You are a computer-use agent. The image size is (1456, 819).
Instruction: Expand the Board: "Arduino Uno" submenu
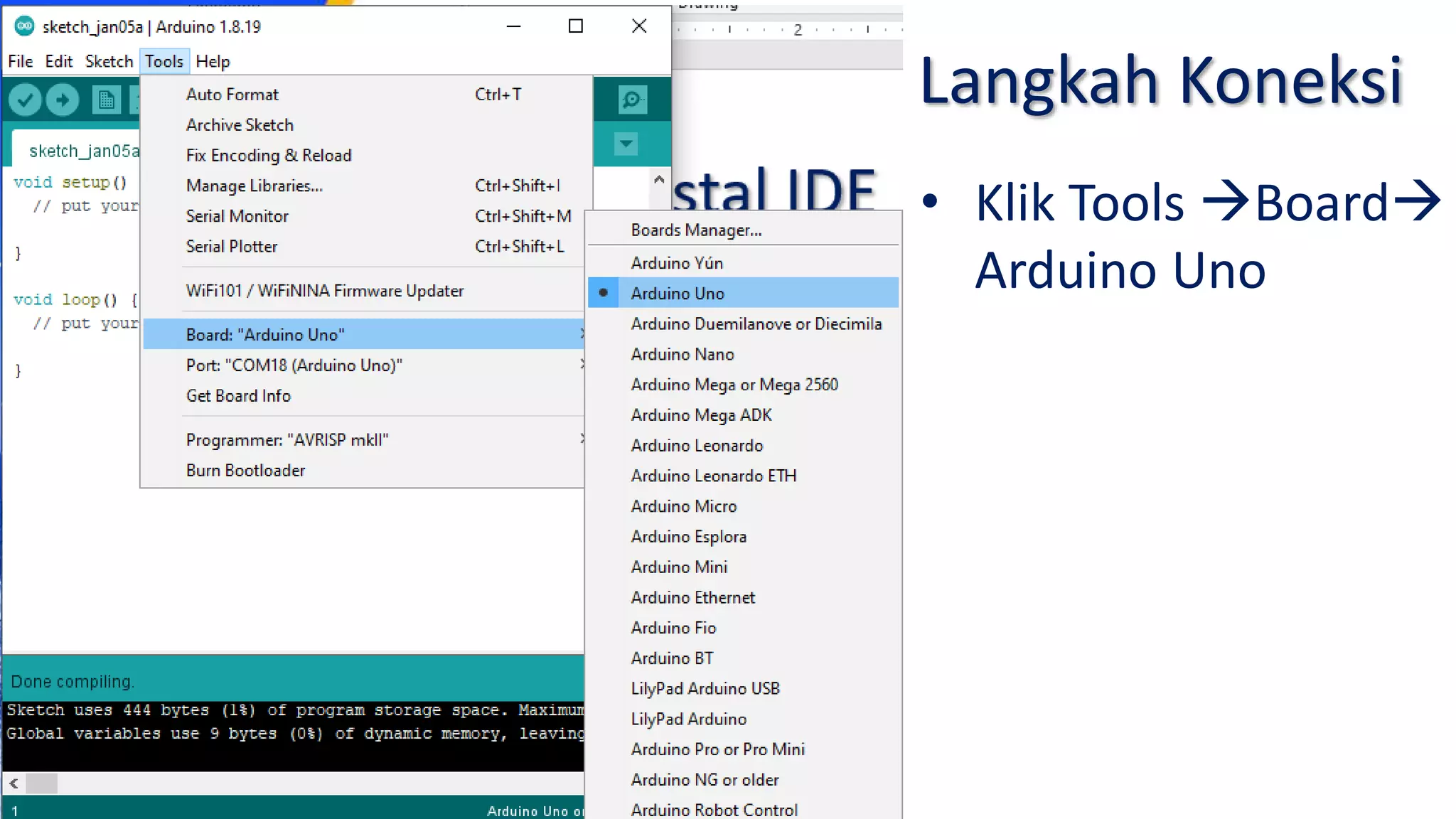pyautogui.click(x=364, y=334)
